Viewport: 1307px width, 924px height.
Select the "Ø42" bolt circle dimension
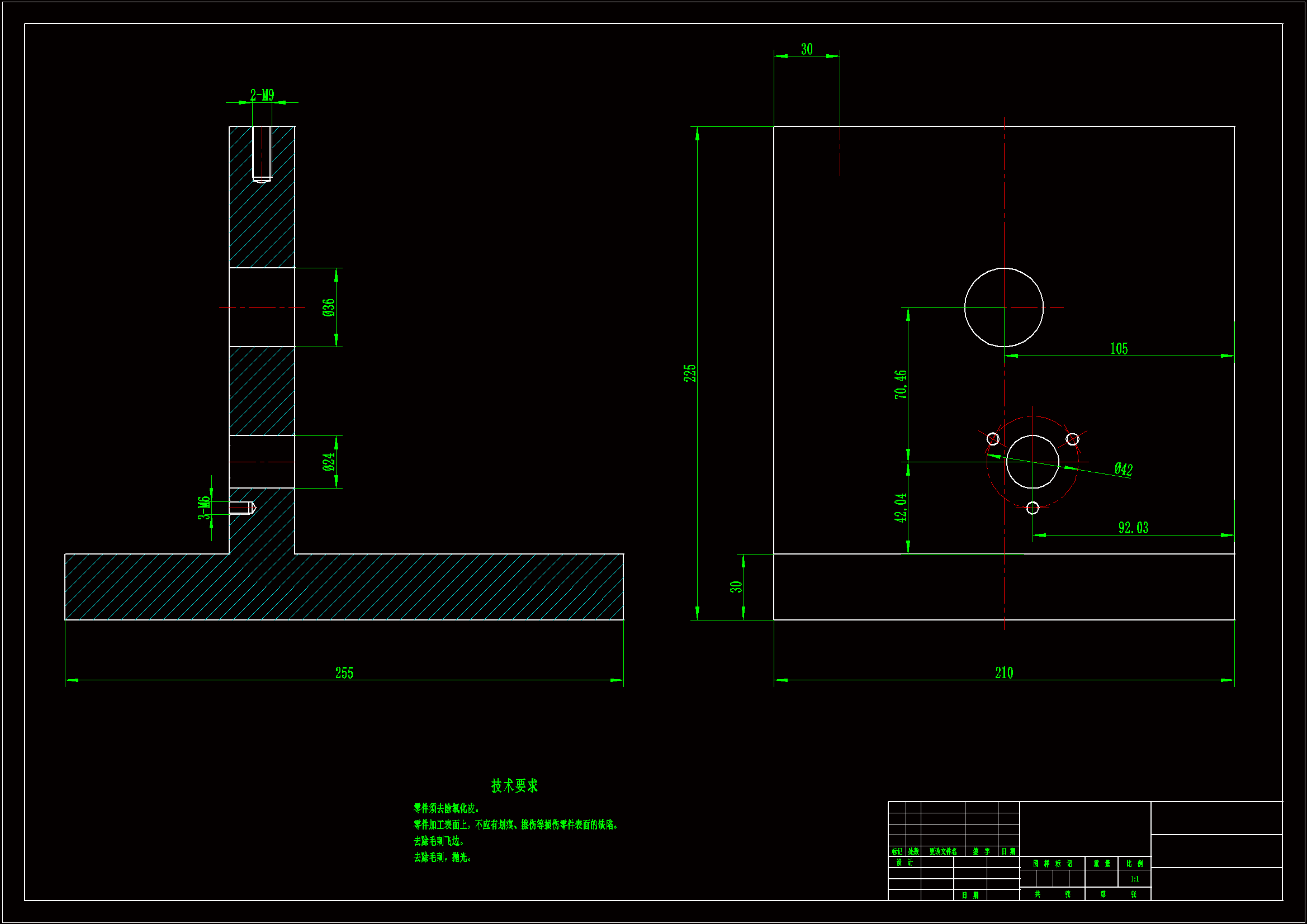pyautogui.click(x=1124, y=469)
